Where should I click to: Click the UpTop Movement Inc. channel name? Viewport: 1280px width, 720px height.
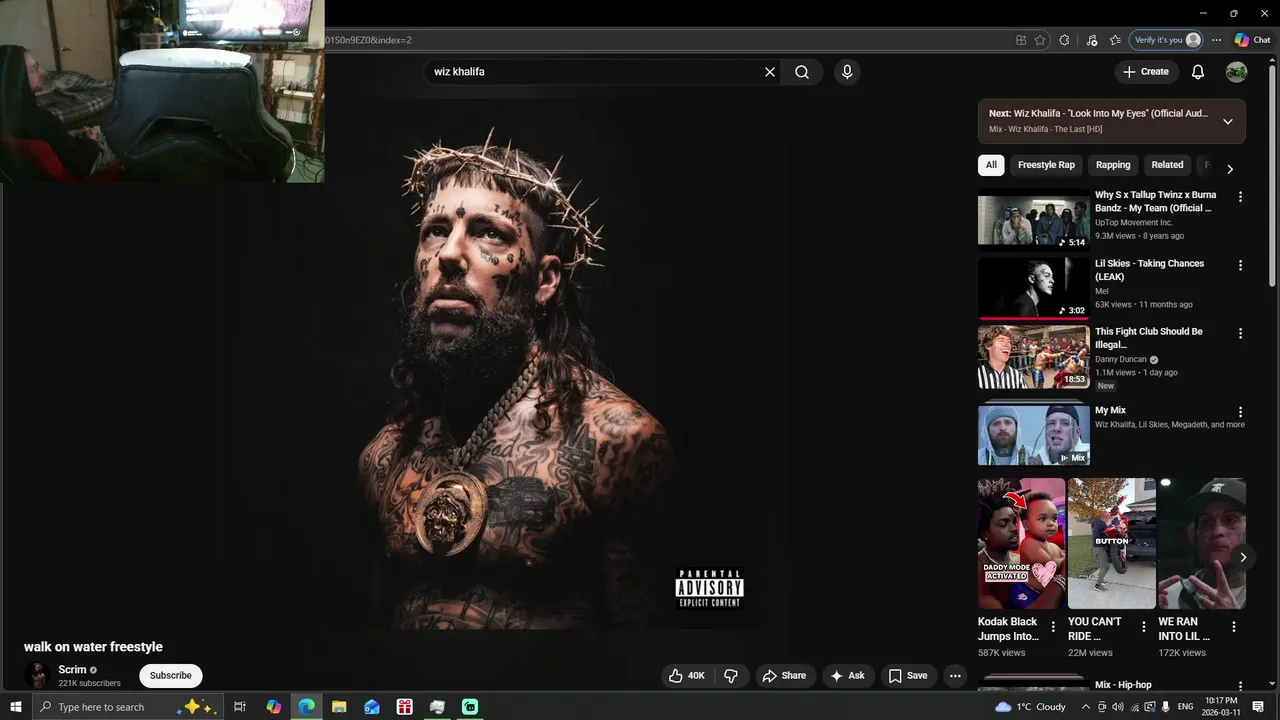[1134, 222]
